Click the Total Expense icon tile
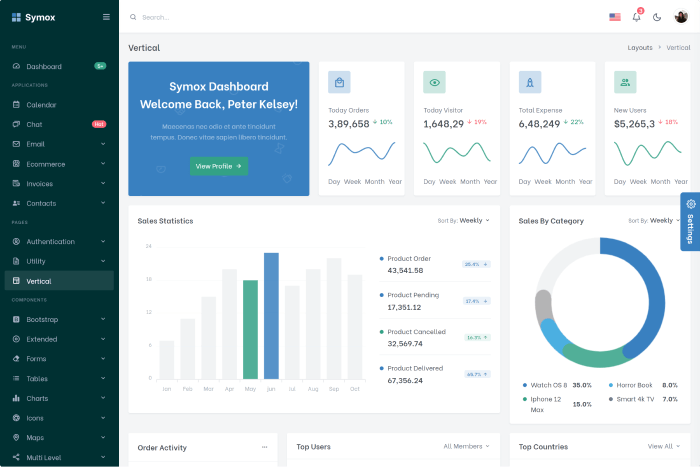 [x=530, y=82]
